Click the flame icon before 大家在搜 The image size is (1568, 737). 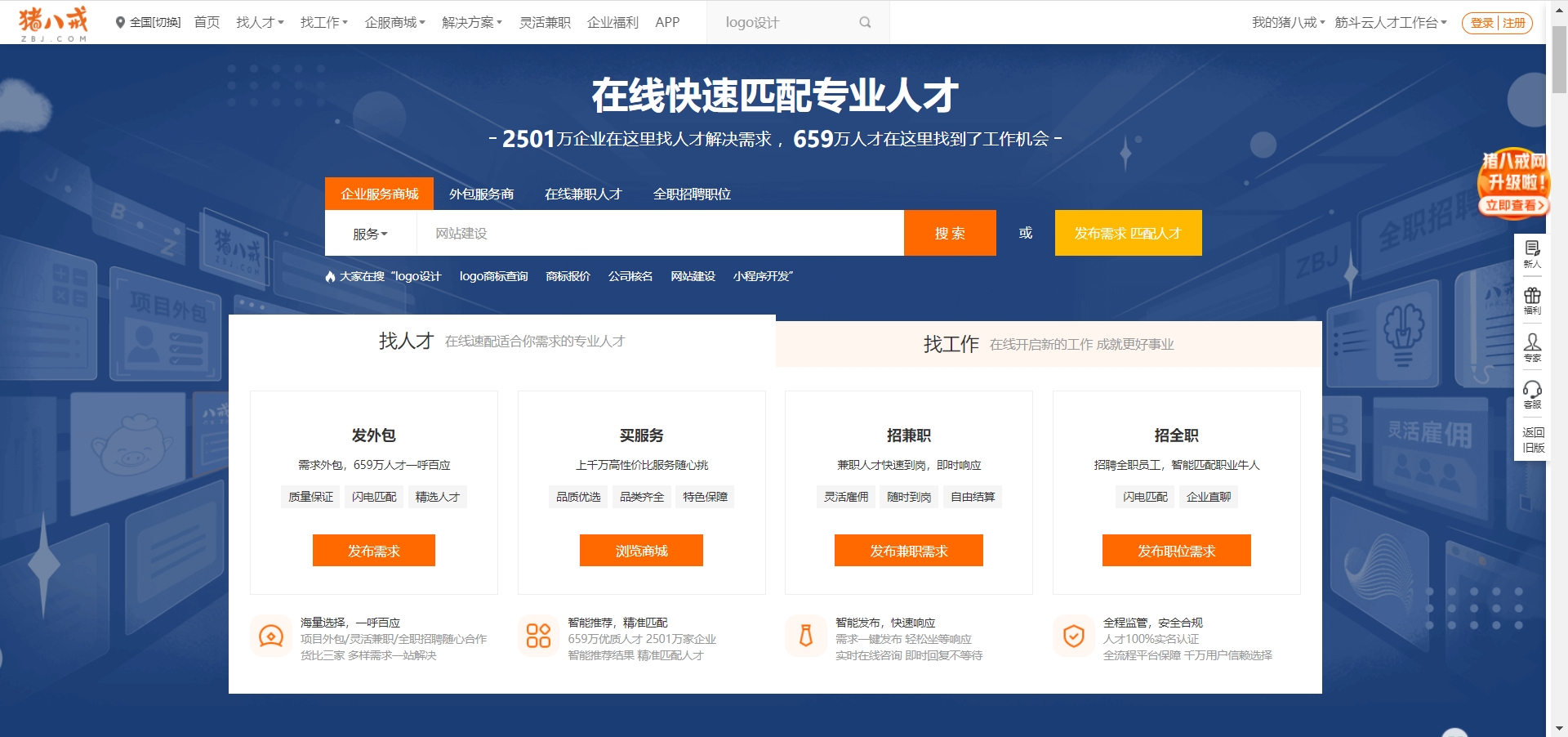(x=330, y=277)
